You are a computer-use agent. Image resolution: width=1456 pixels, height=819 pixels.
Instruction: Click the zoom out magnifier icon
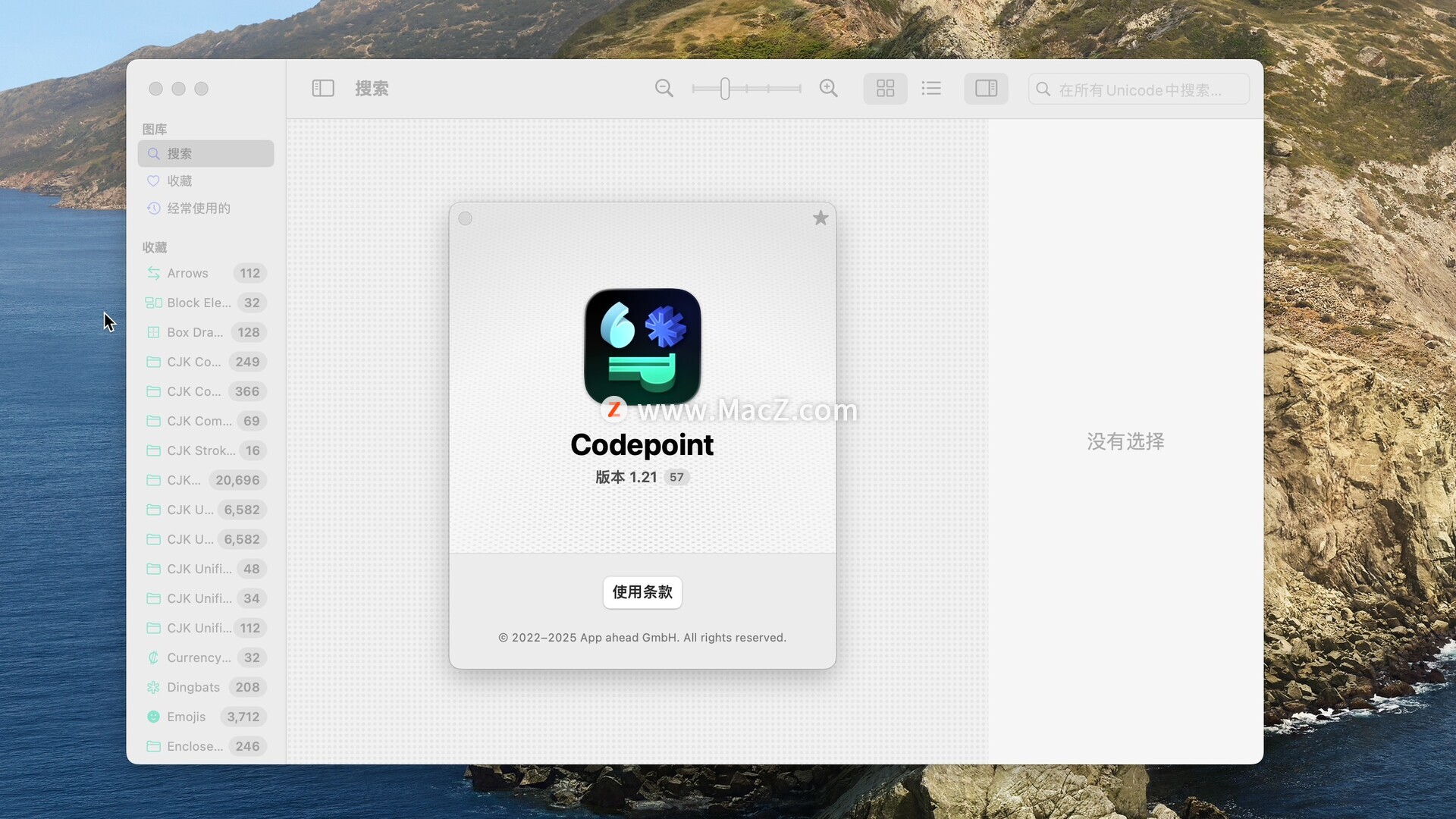[x=664, y=89]
